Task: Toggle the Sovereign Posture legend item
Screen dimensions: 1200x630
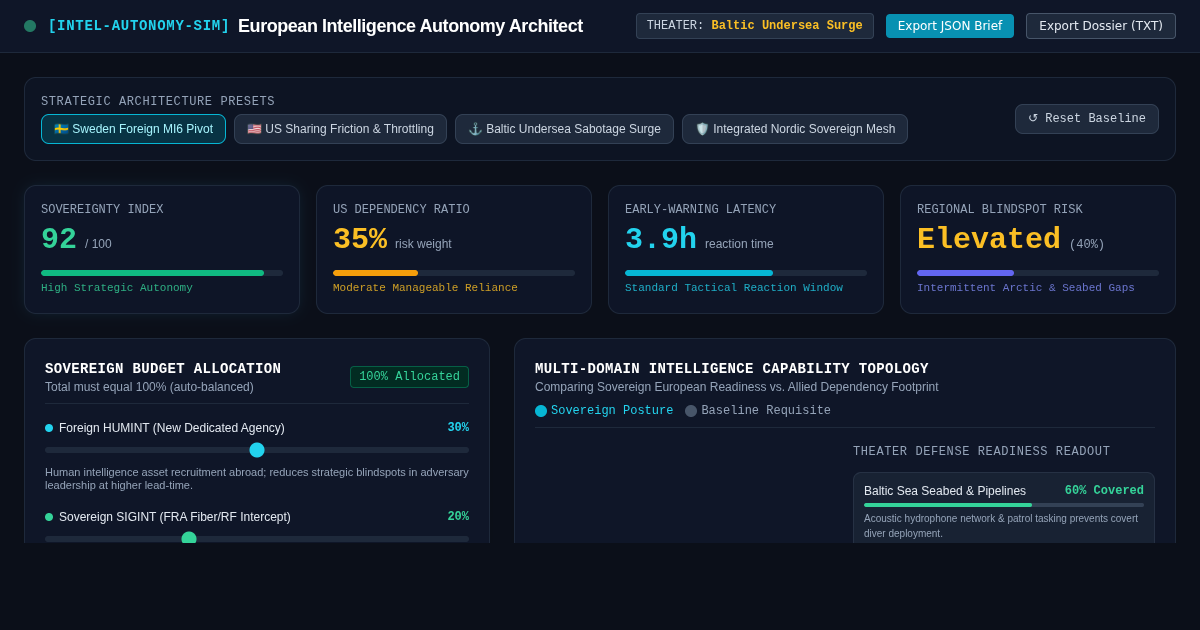Action: pyautogui.click(x=604, y=411)
